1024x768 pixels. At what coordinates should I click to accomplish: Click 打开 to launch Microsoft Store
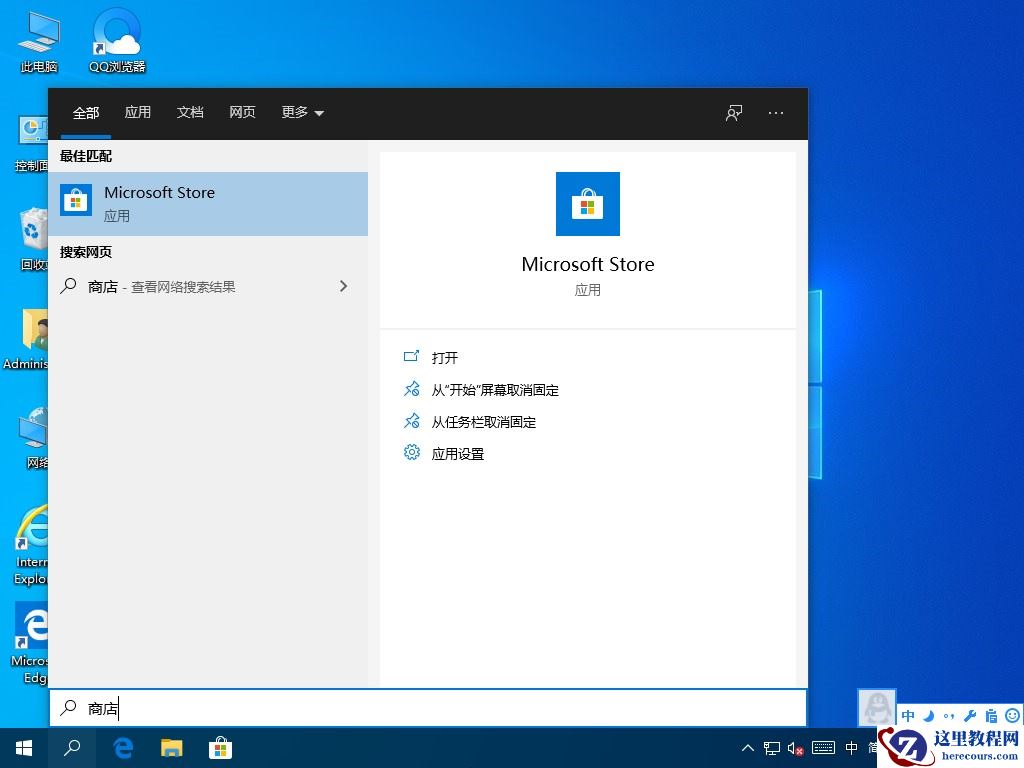tap(444, 357)
